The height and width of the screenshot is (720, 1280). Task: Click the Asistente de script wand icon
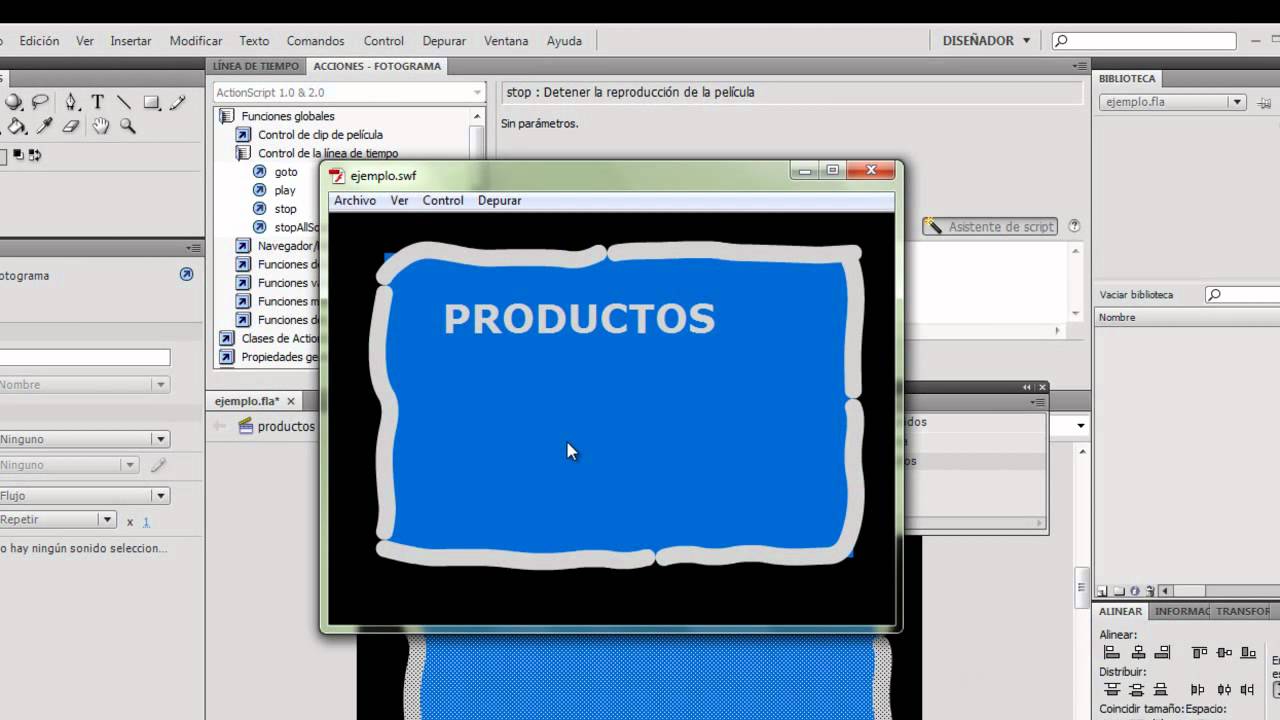[x=933, y=226]
